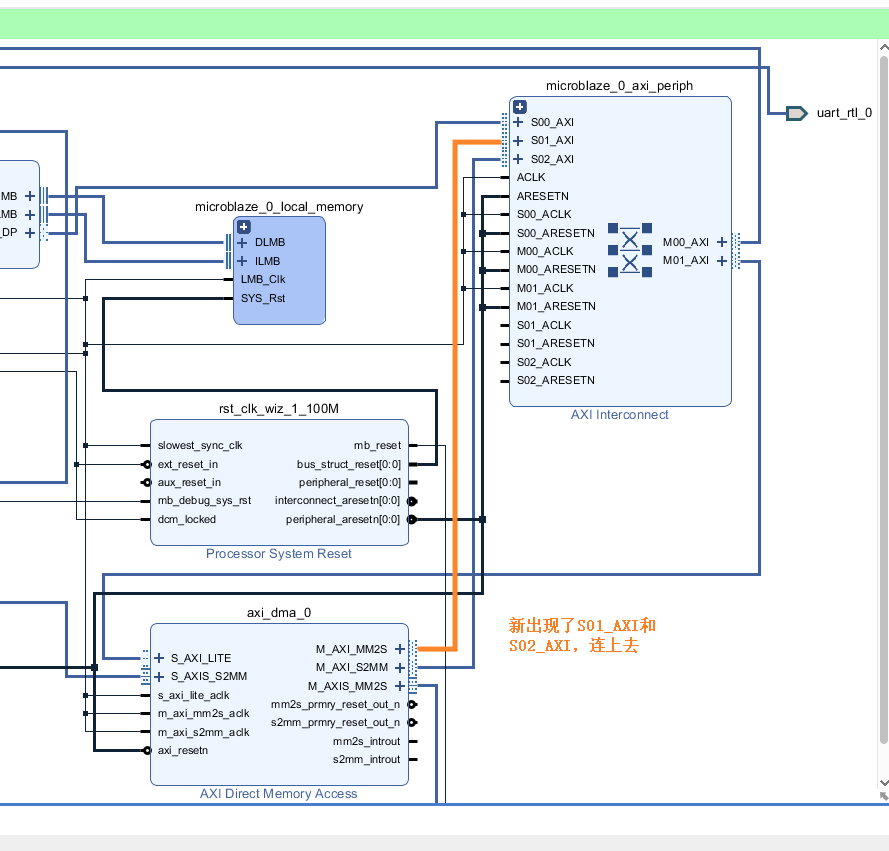Click the Processor System Reset label

tap(278, 553)
